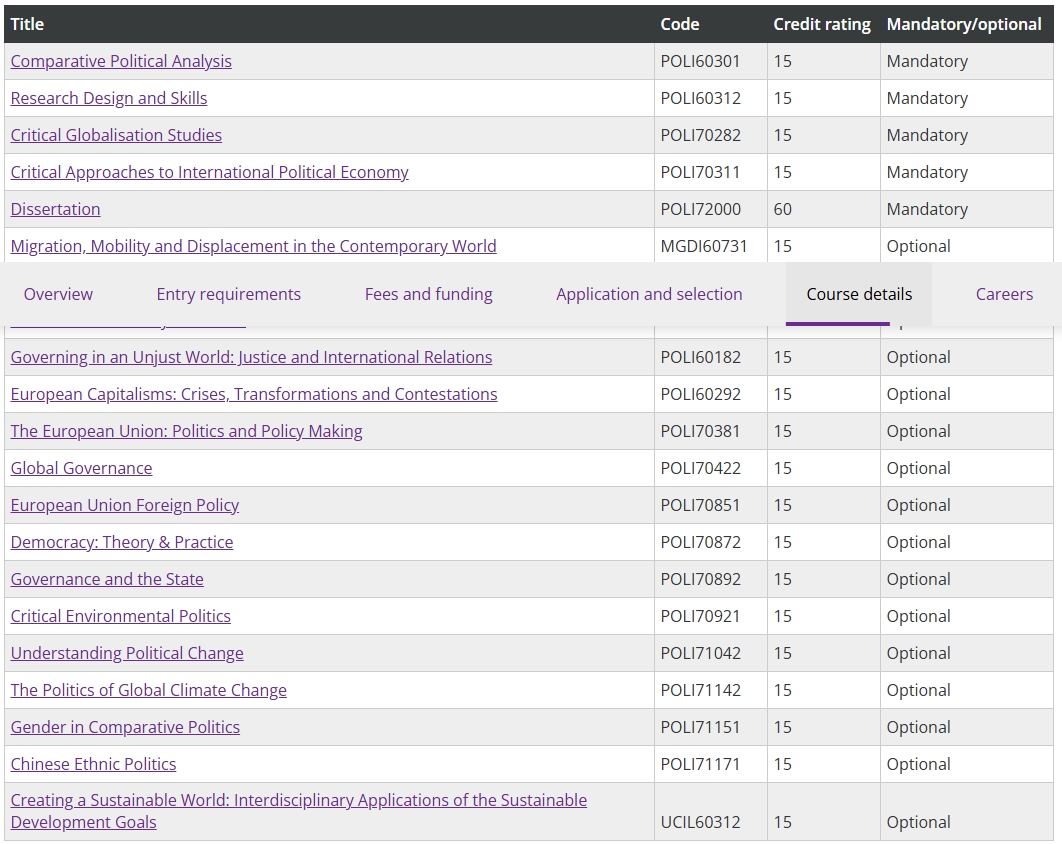This screenshot has height=844, width=1062.
Task: Click the European Capitalisms course link
Action: [x=254, y=394]
